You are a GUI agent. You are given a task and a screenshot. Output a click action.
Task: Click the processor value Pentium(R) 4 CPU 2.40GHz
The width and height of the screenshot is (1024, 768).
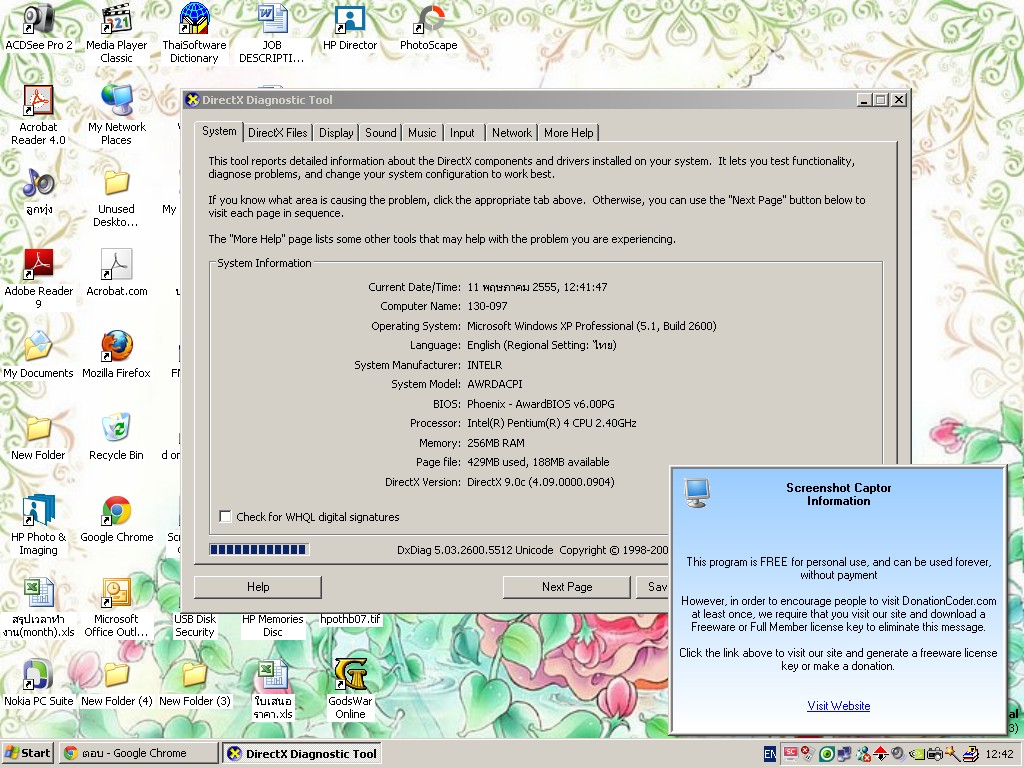[x=552, y=423]
